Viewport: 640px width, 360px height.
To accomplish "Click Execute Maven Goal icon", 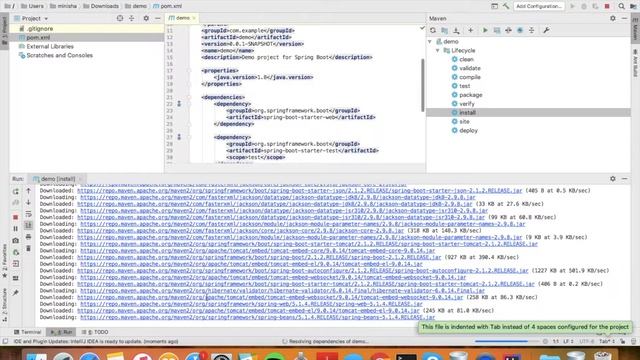I will click(x=497, y=30).
